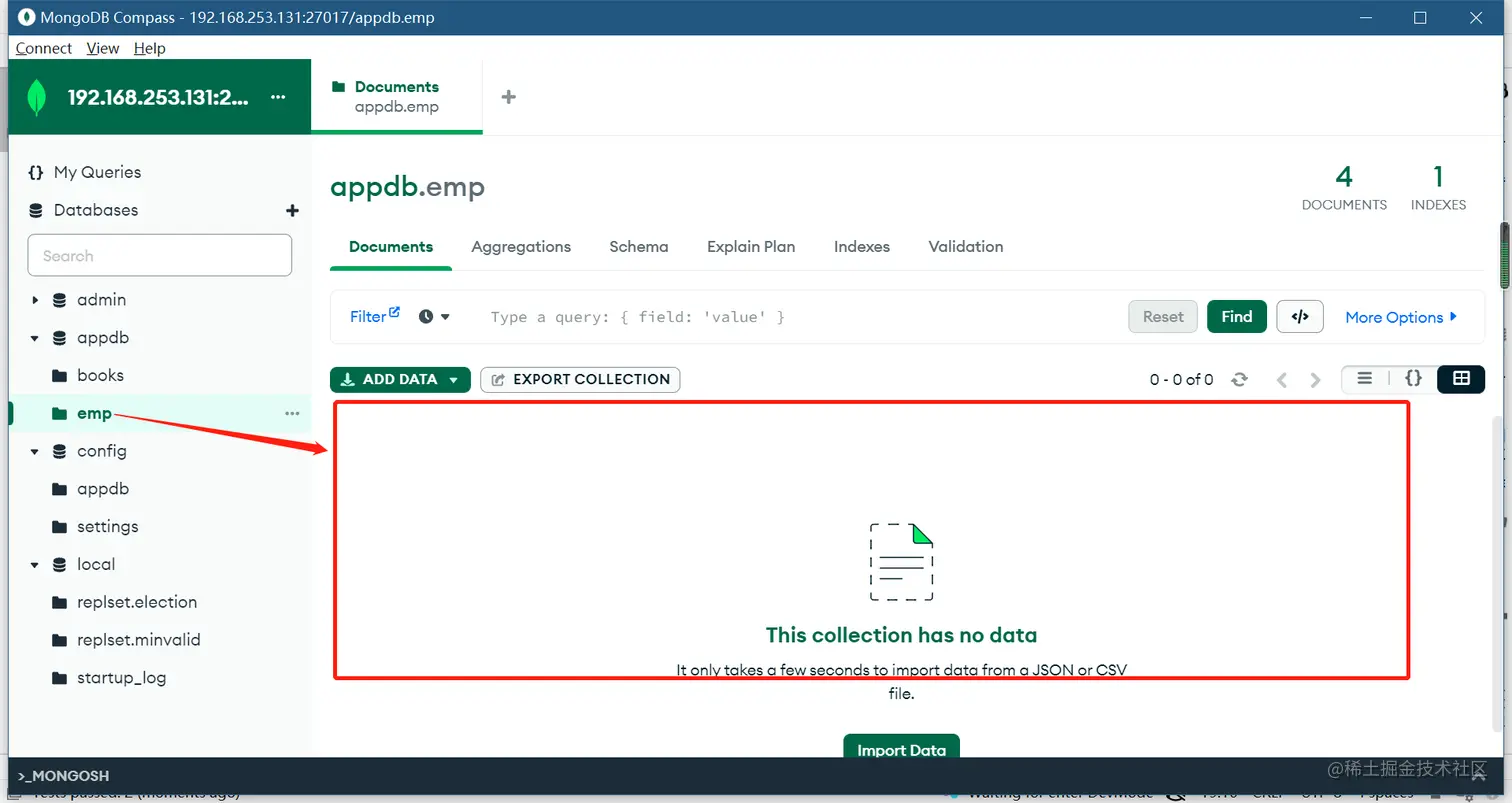Viewport: 1512px width, 803px height.
Task: Select the appdb.emp Documents workspace tab
Action: pyautogui.click(x=397, y=97)
